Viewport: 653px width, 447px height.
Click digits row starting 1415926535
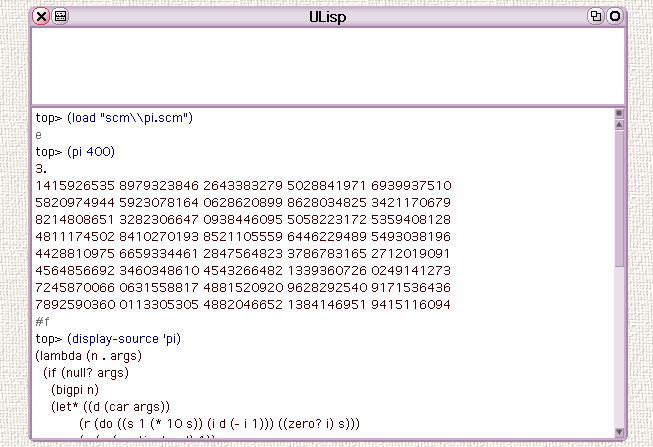[x=243, y=185]
